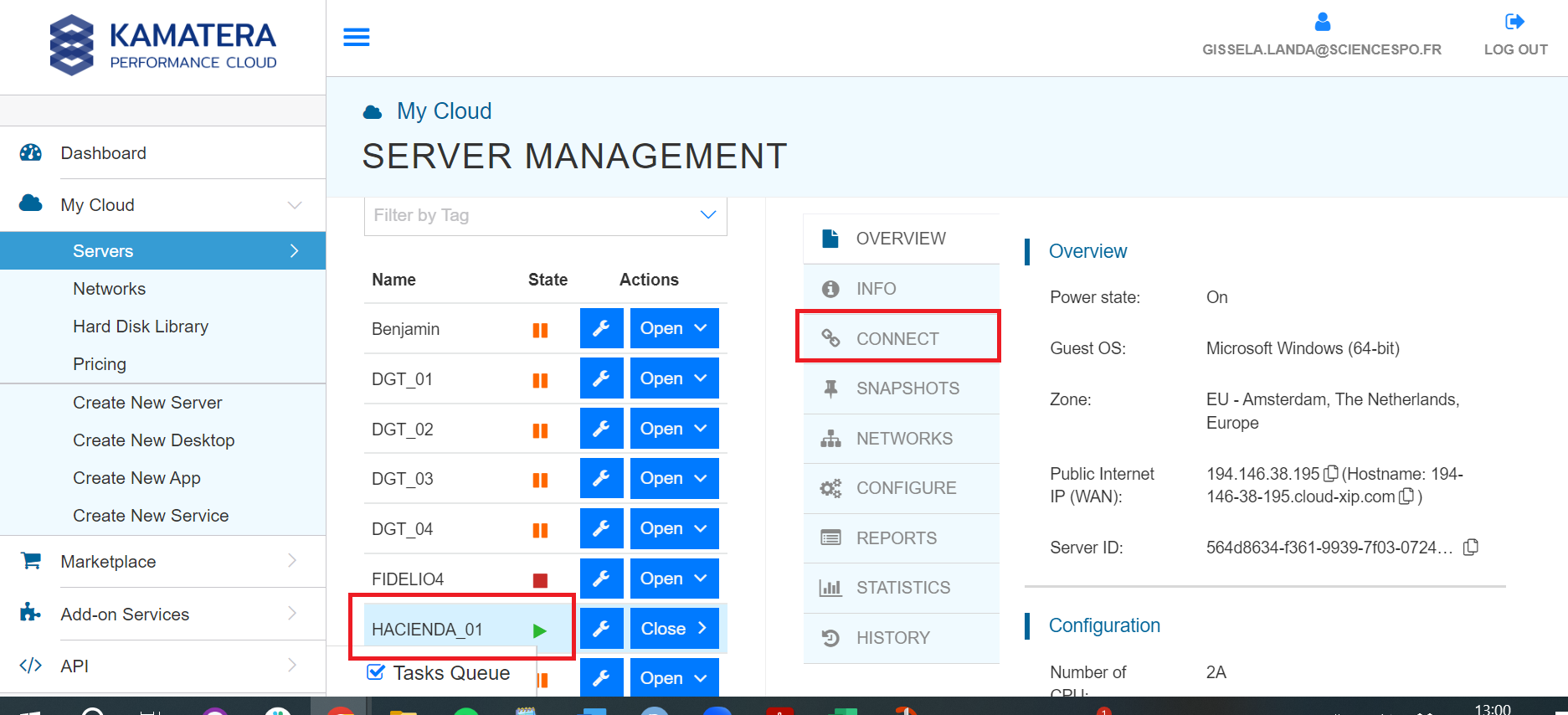Go to Networks in sidebar
1568x715 pixels.
[x=110, y=289]
